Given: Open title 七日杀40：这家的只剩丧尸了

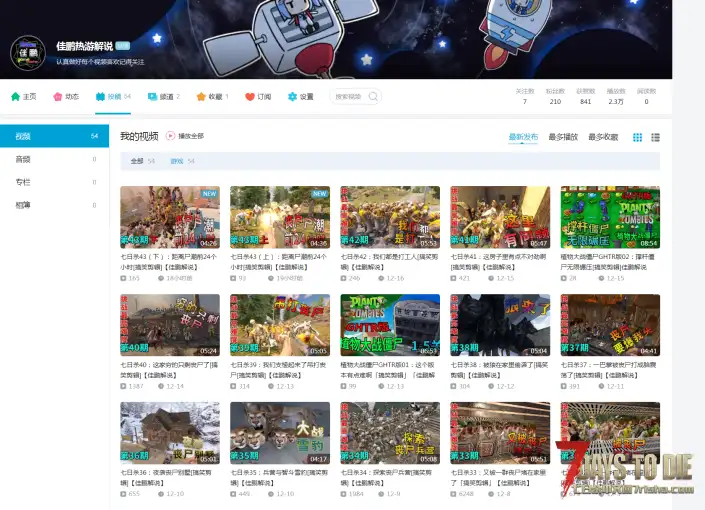Looking at the screenshot, I should point(169,370).
